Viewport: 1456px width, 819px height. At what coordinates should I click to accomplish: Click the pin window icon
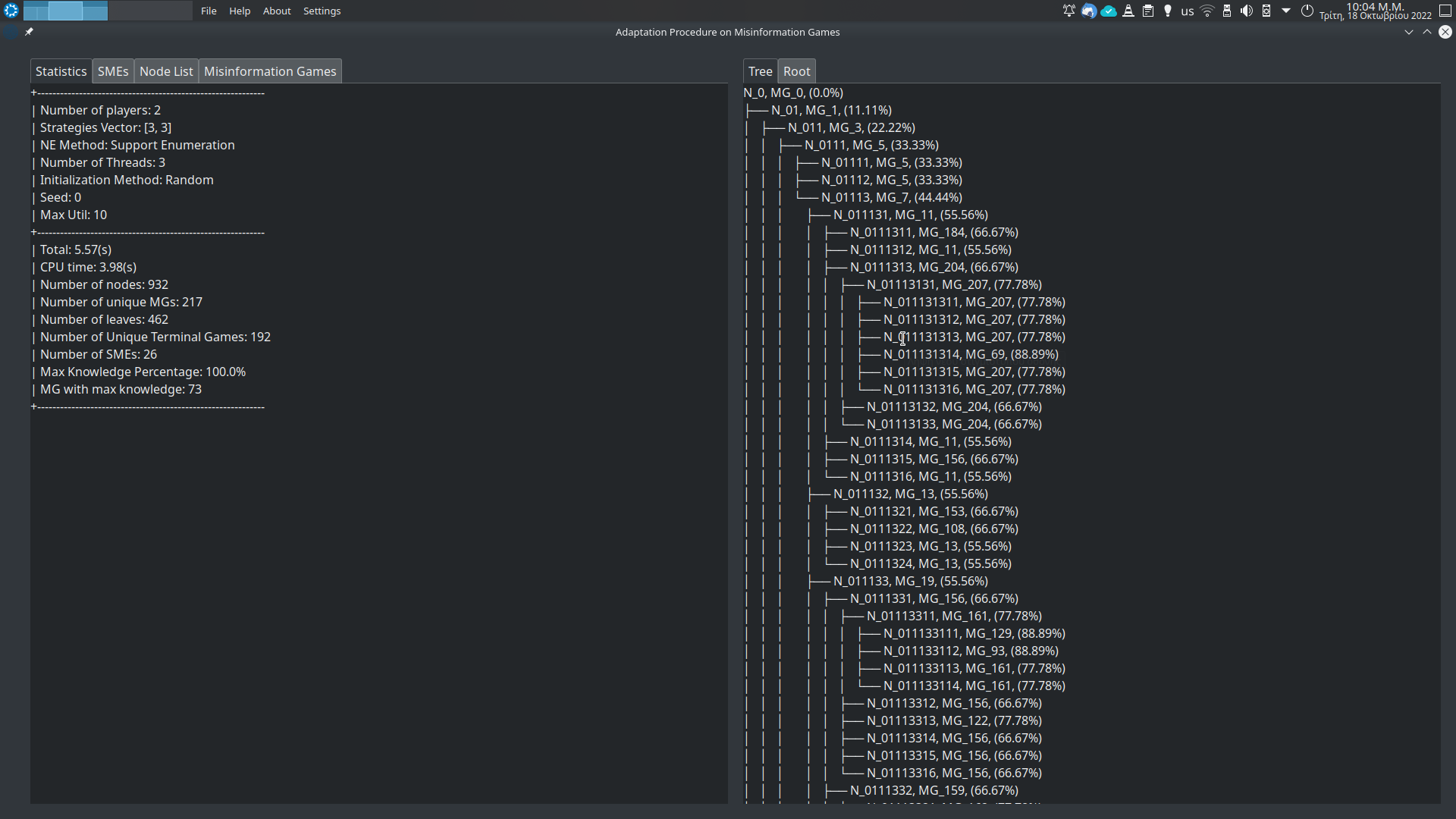click(x=29, y=32)
